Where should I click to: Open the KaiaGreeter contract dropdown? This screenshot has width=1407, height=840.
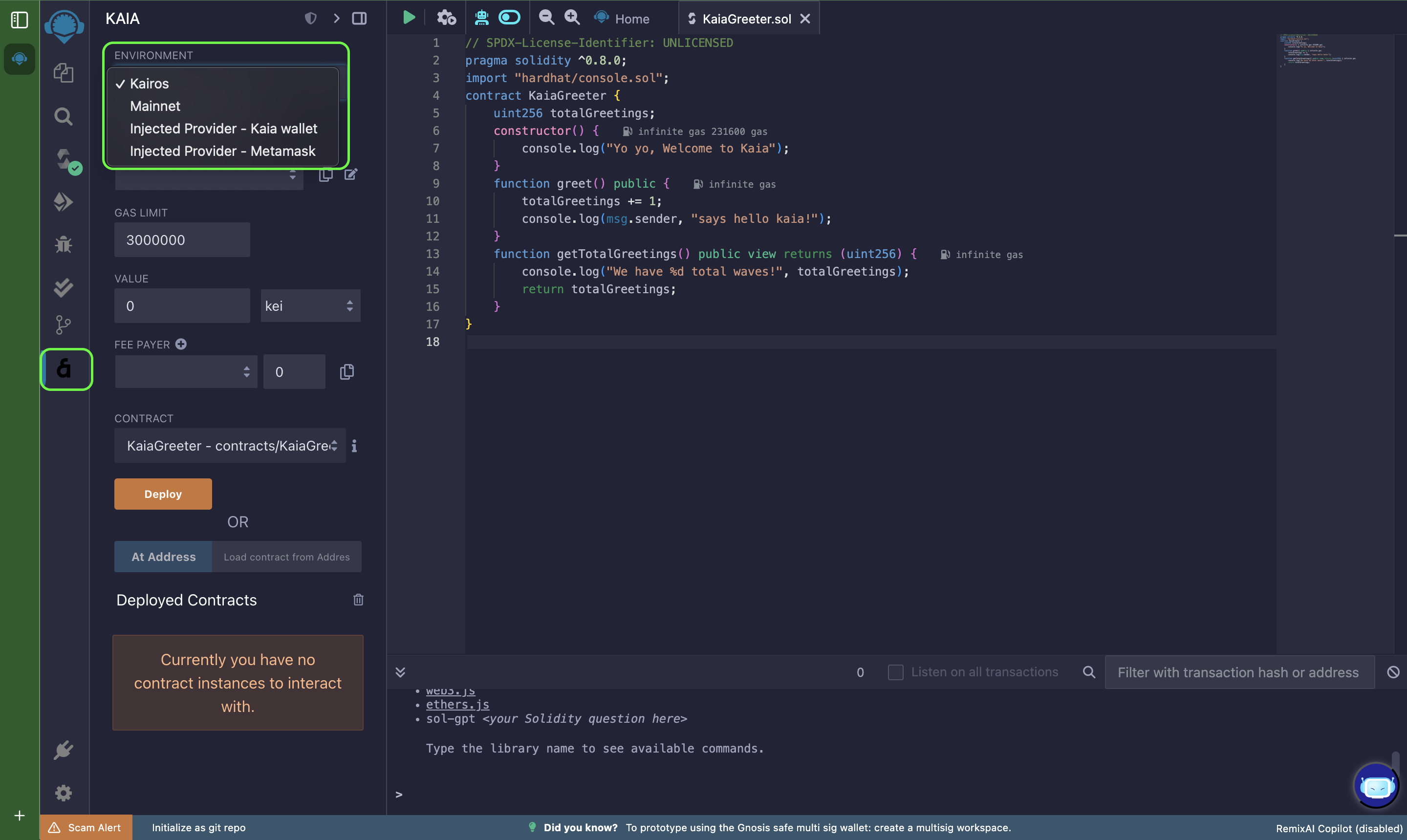pos(230,446)
